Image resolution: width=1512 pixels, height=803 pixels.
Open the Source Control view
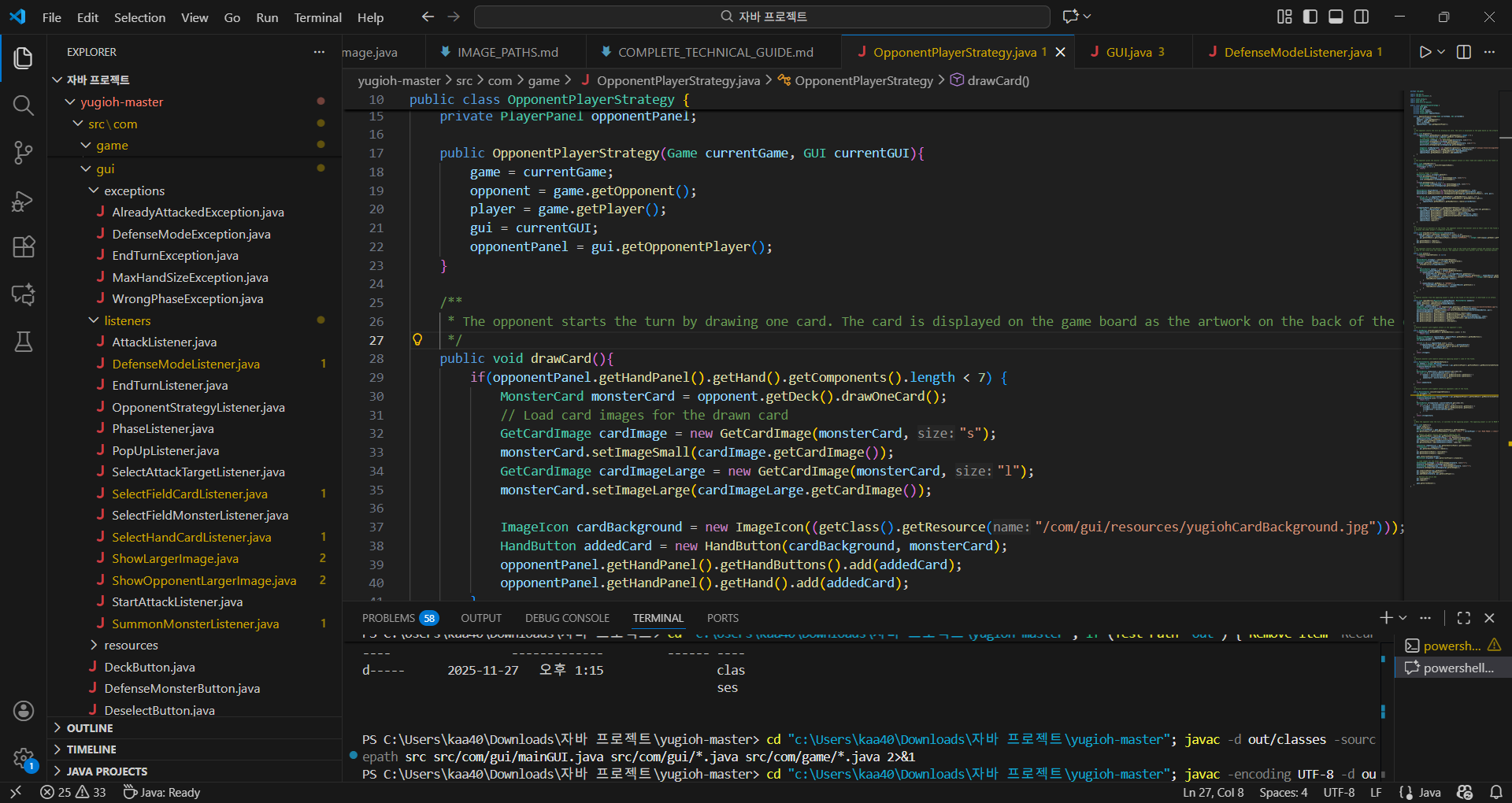(23, 153)
